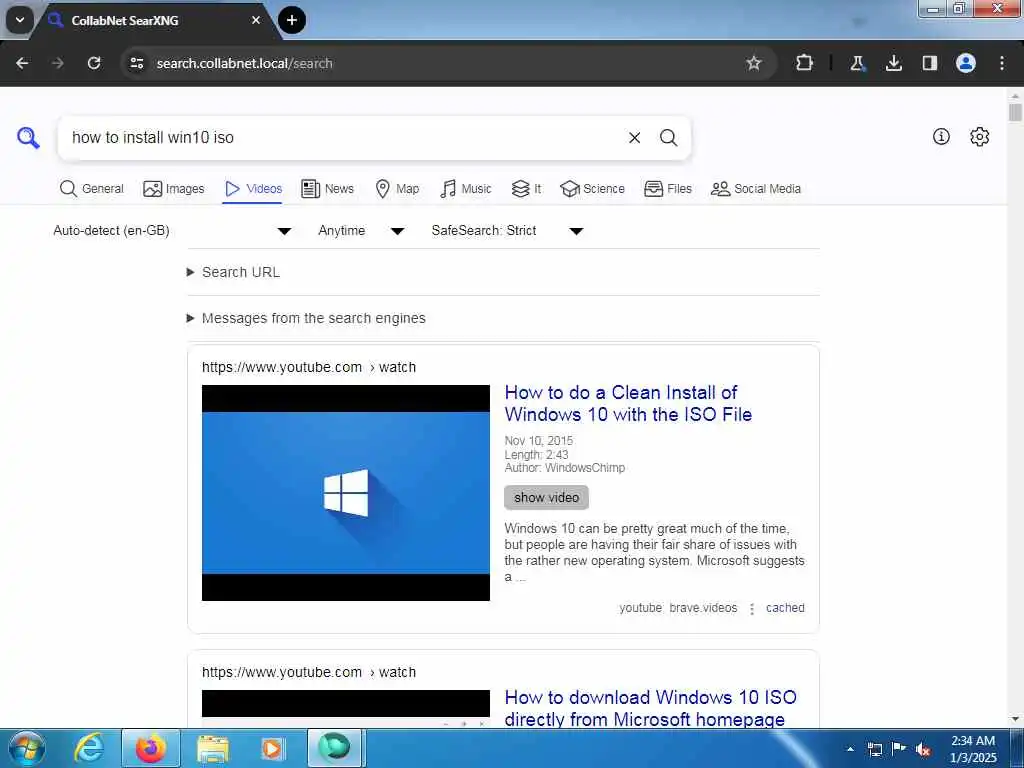Launch Internet Explorer from taskbar

click(x=88, y=748)
